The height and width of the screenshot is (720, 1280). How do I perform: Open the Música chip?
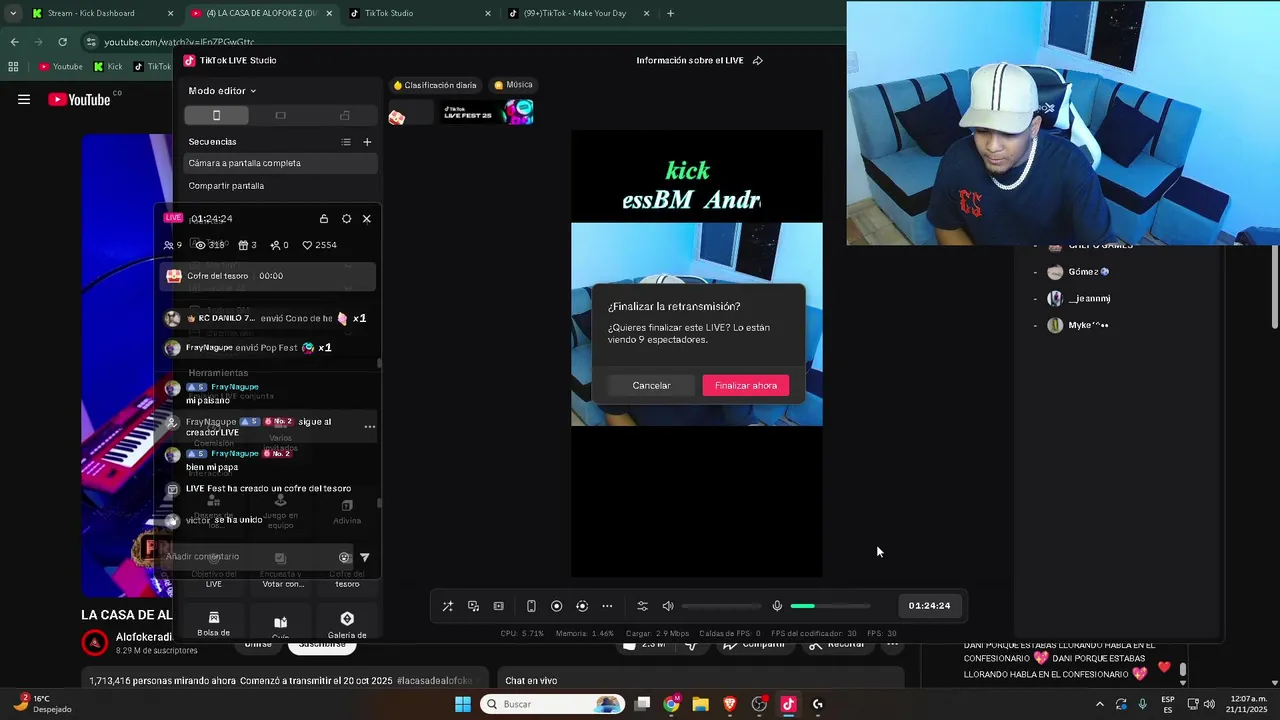(x=513, y=85)
